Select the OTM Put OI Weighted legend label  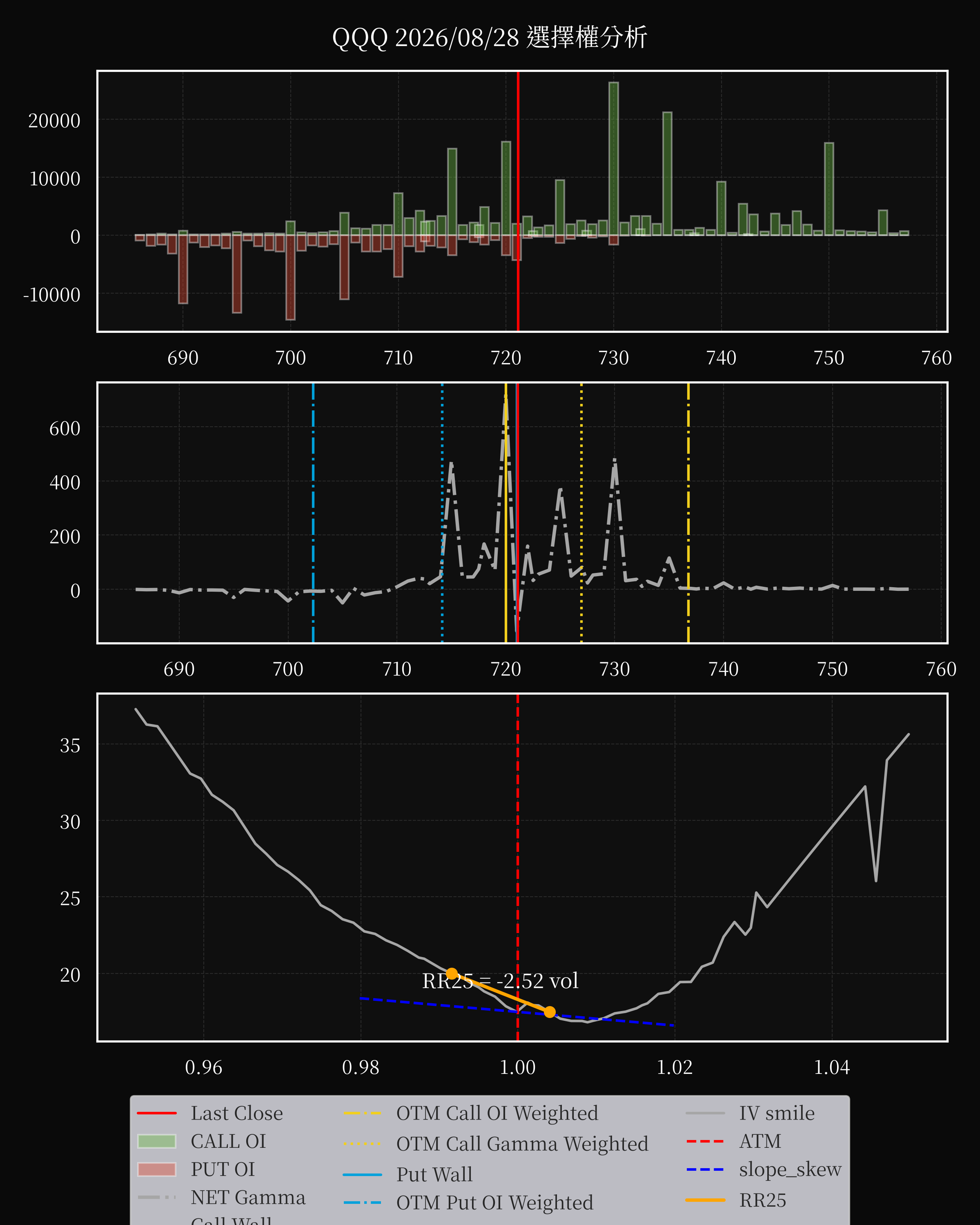tap(495, 1202)
